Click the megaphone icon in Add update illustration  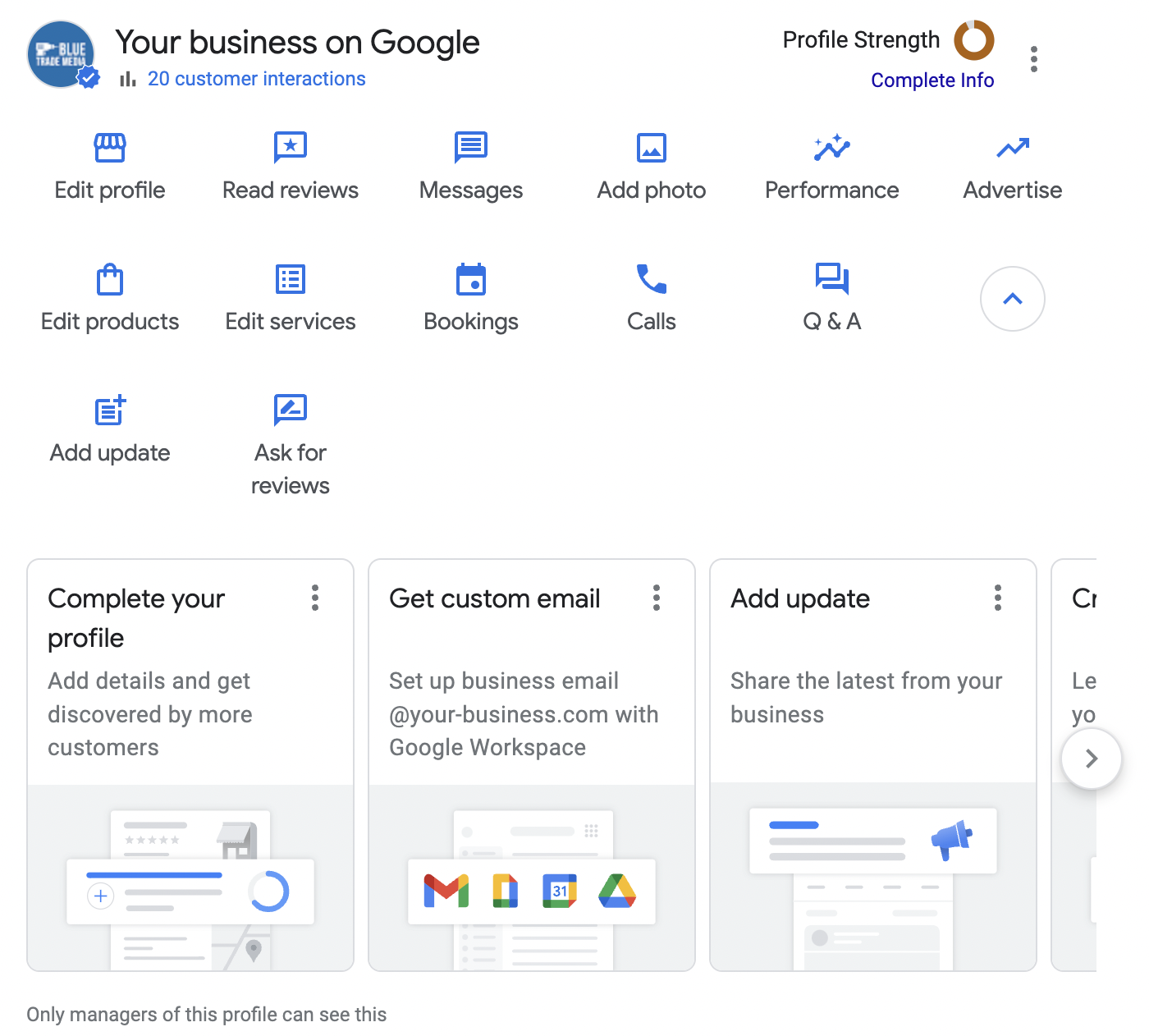pos(952,840)
